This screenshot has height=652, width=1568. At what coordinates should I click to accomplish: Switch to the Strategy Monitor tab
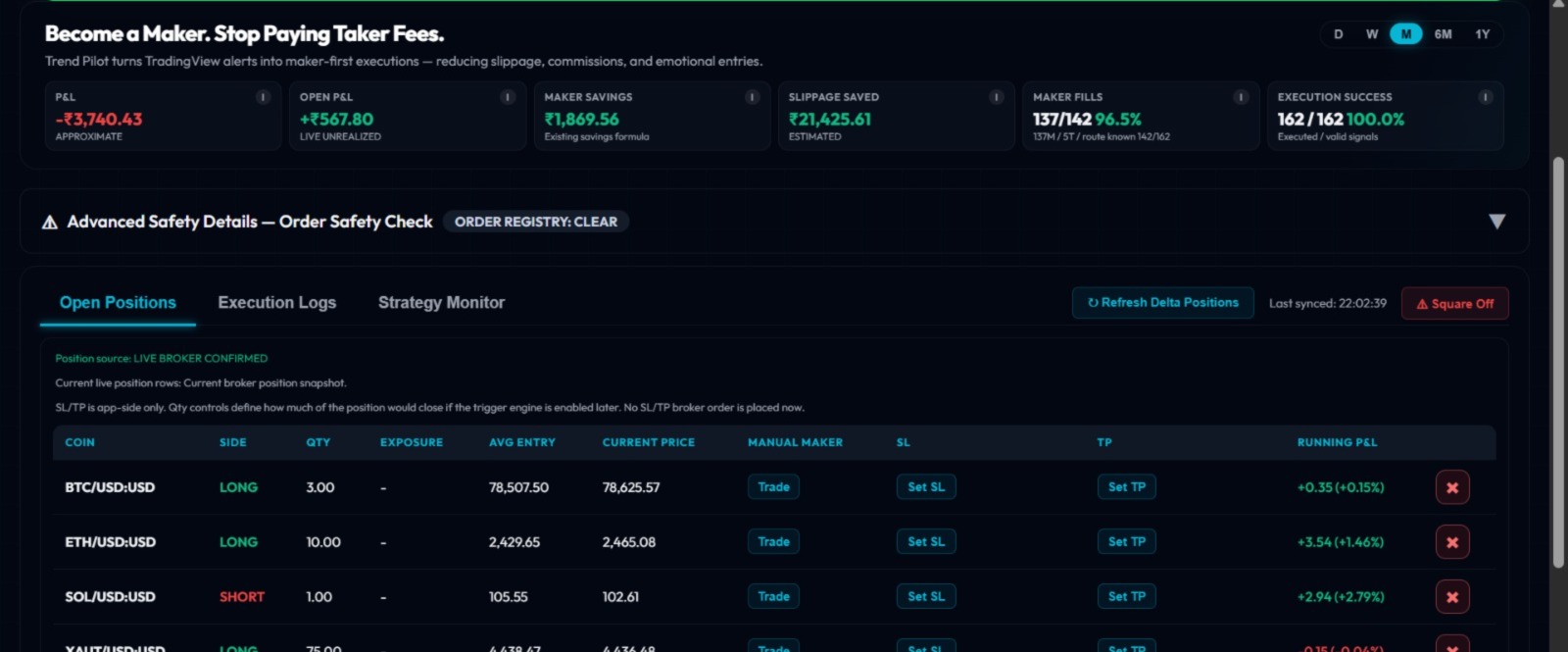pos(441,303)
